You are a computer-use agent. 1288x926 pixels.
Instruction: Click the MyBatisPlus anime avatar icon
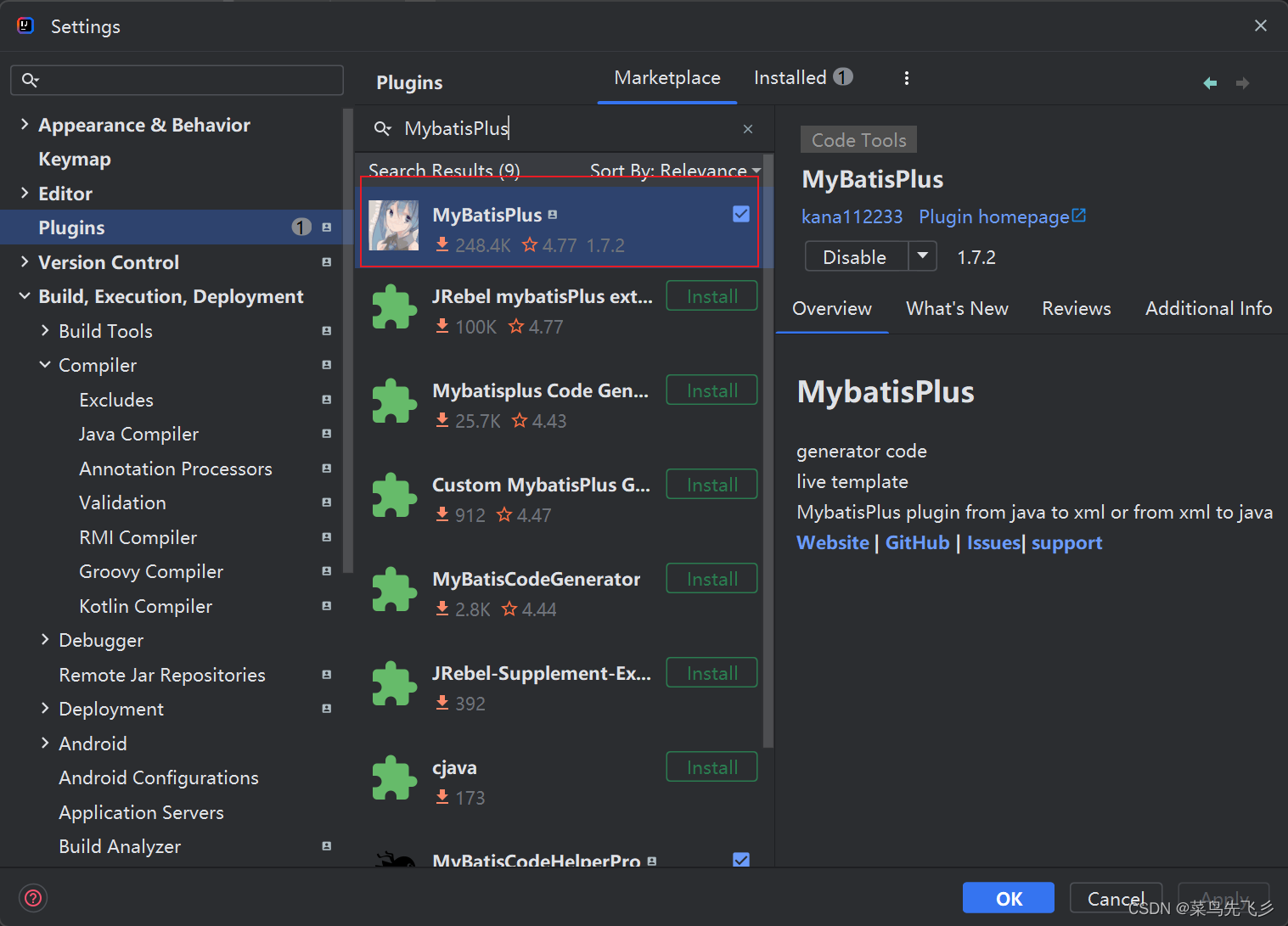coord(394,226)
